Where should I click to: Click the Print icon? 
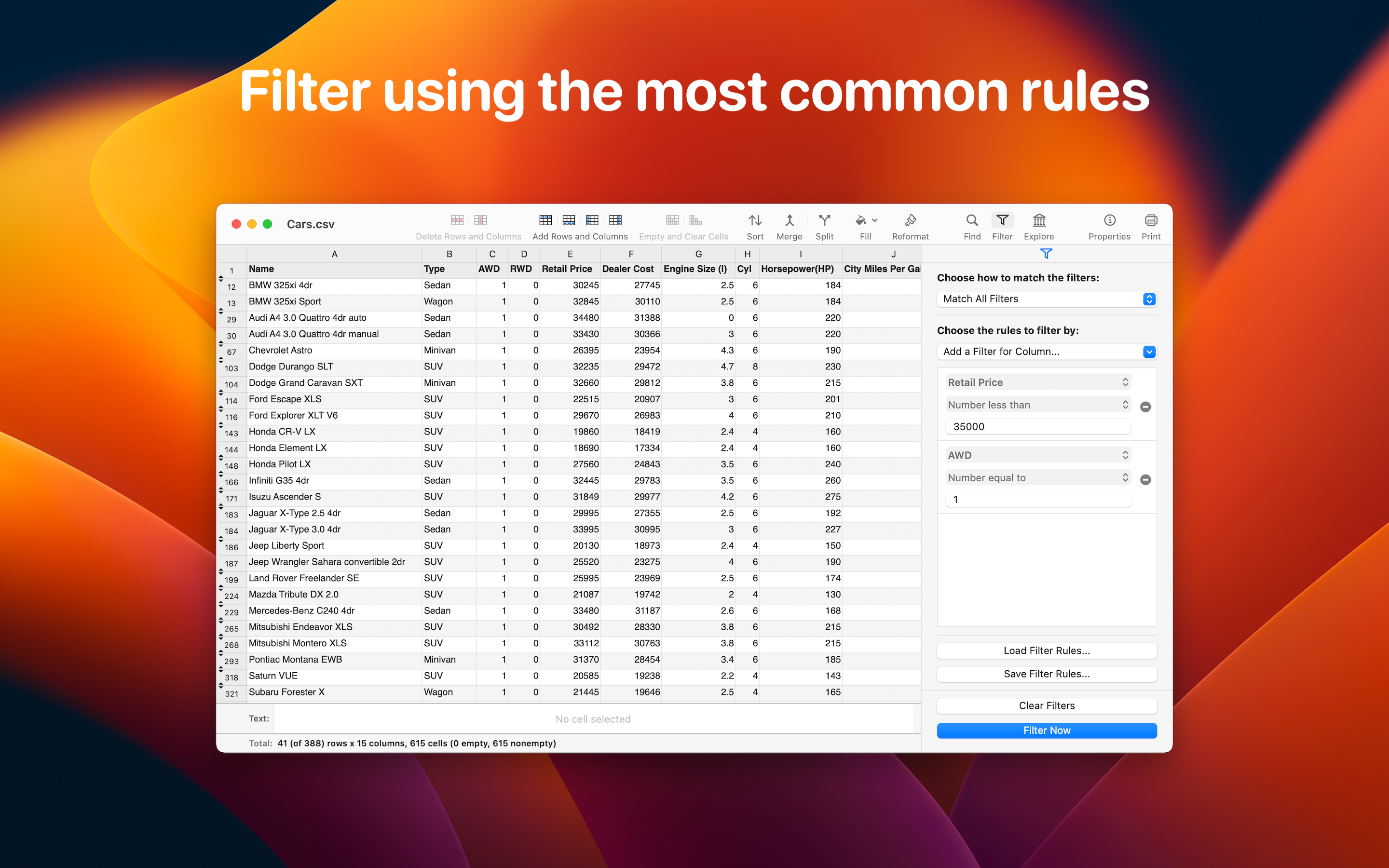tap(1151, 221)
